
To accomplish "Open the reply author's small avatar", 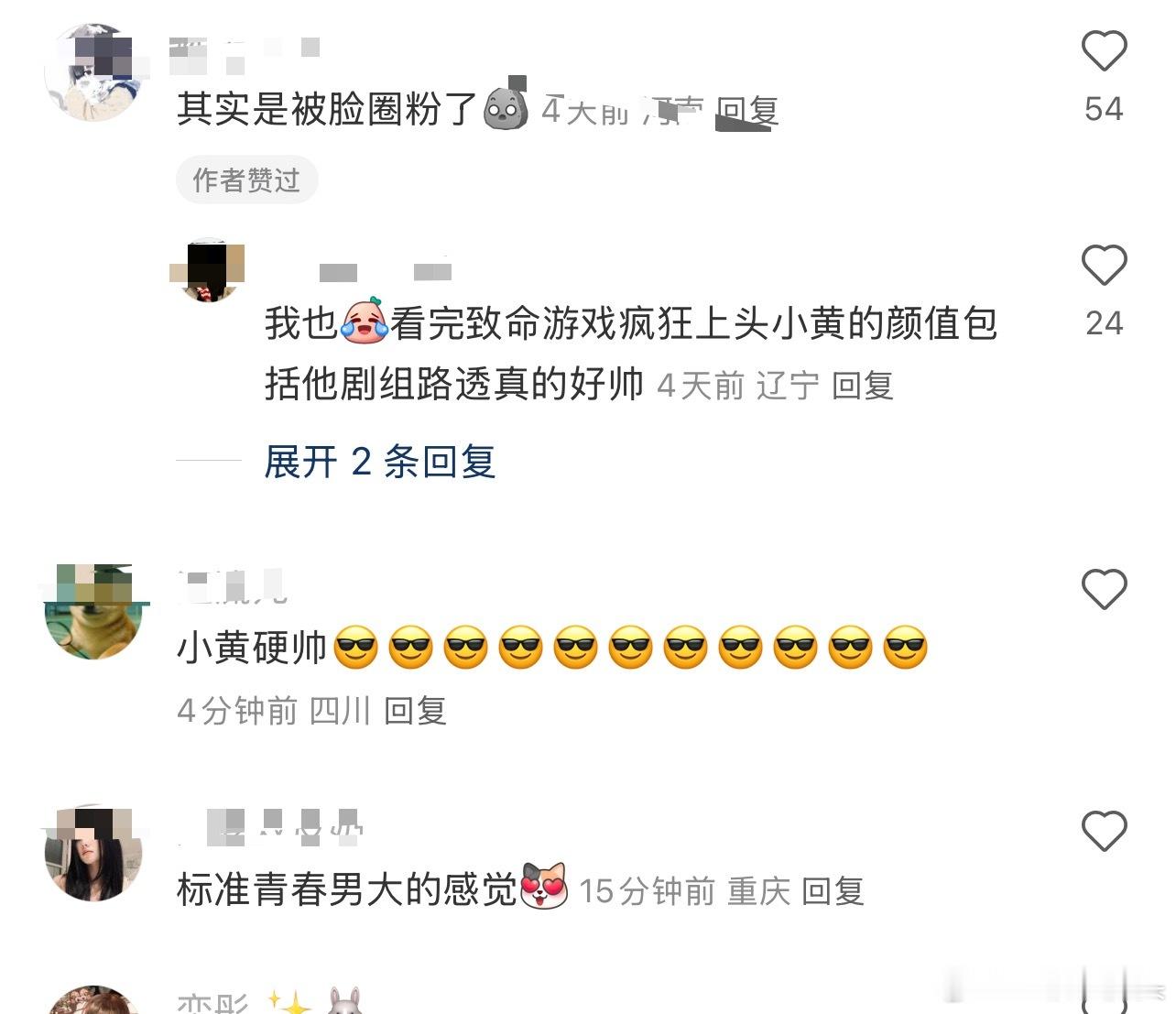I will 208,271.
